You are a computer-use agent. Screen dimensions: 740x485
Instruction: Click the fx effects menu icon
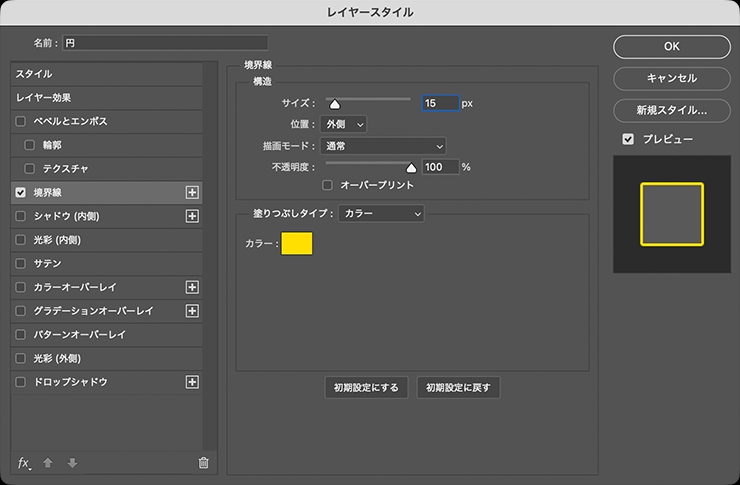tap(25, 462)
